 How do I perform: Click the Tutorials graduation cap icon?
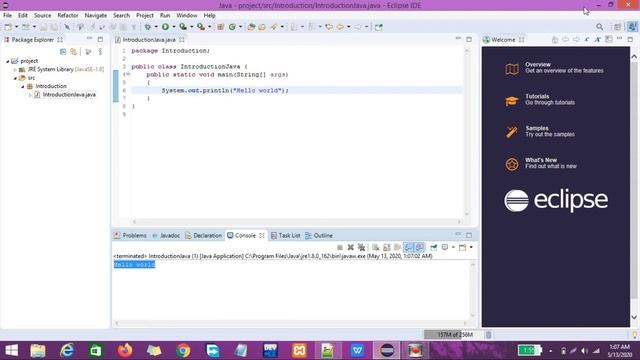point(512,100)
